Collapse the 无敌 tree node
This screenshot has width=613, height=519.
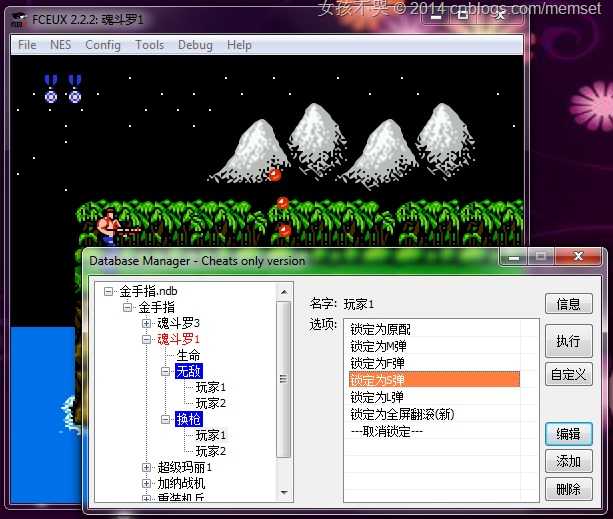165,371
